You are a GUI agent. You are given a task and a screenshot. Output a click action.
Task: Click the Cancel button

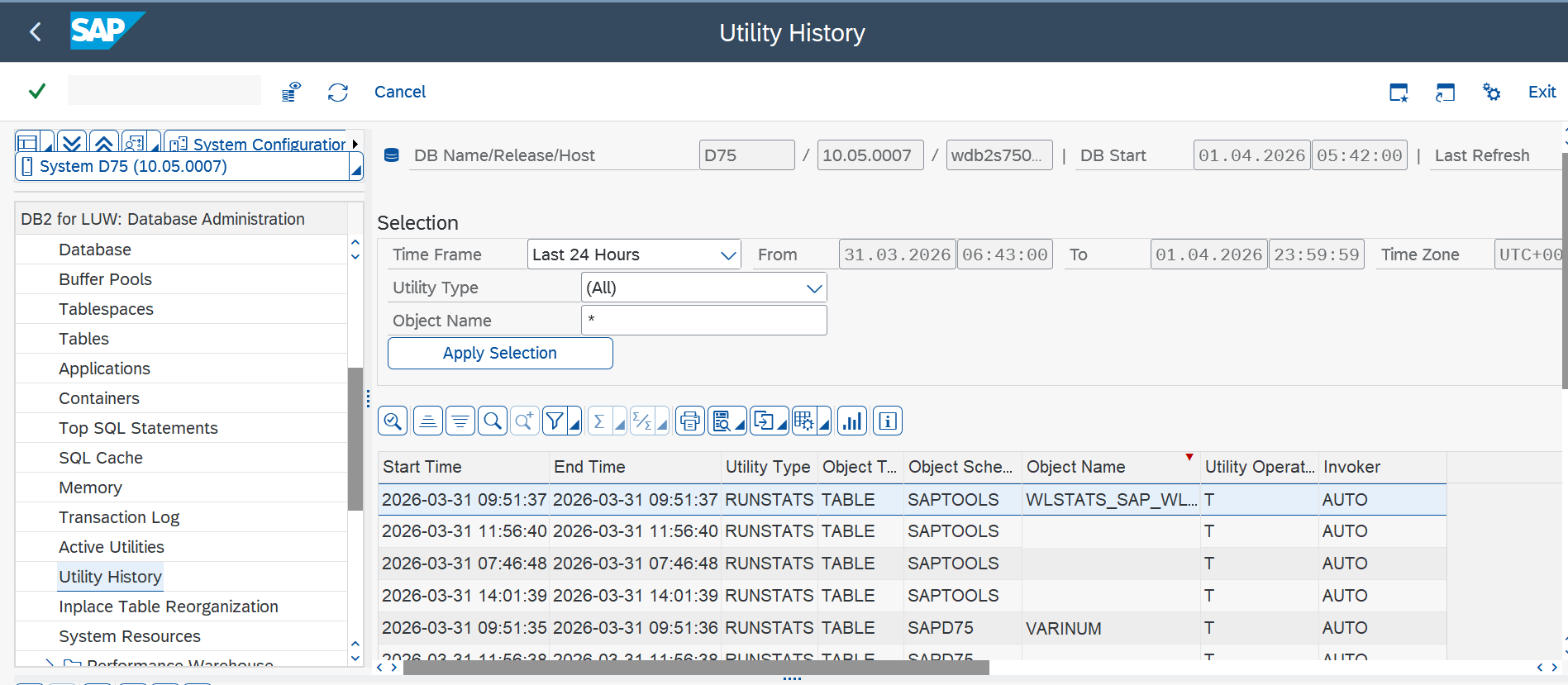click(x=400, y=92)
